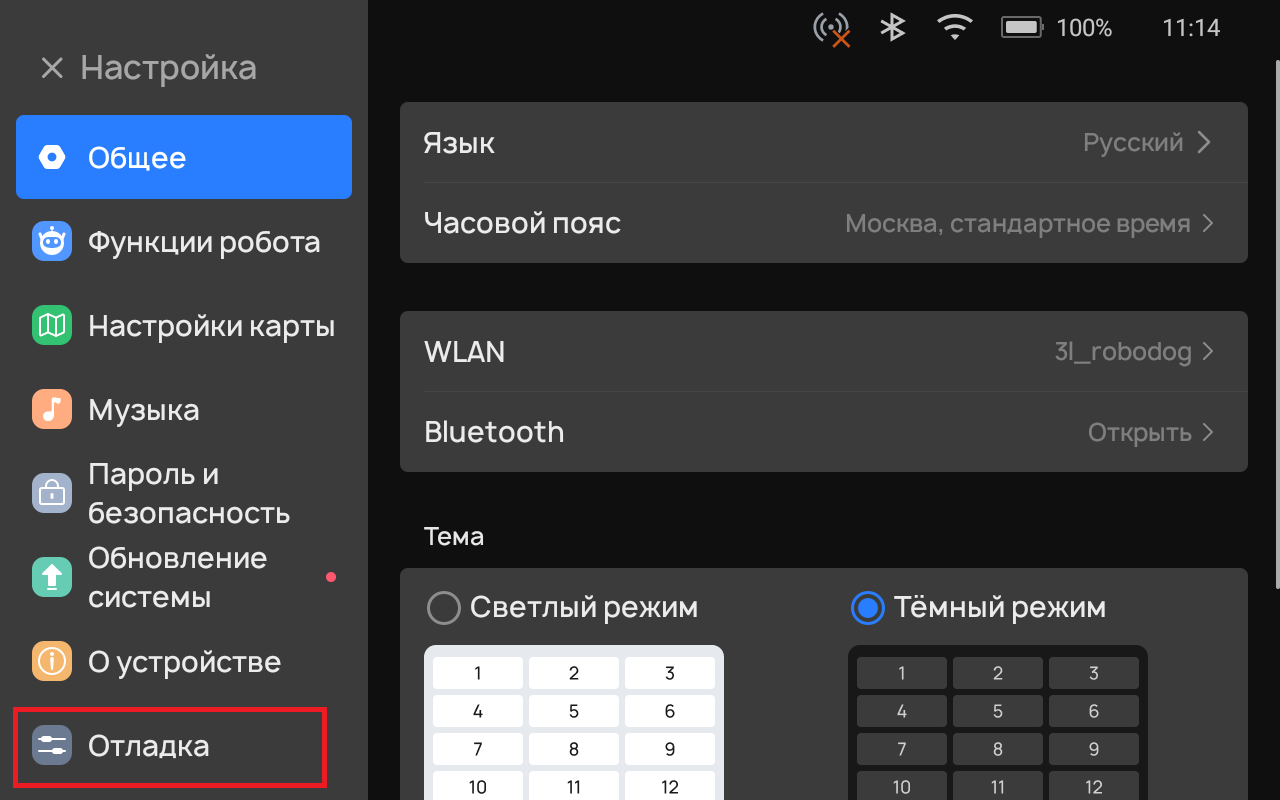This screenshot has width=1280, height=800.
Task: Click the system update arrow icon
Action: (x=51, y=577)
